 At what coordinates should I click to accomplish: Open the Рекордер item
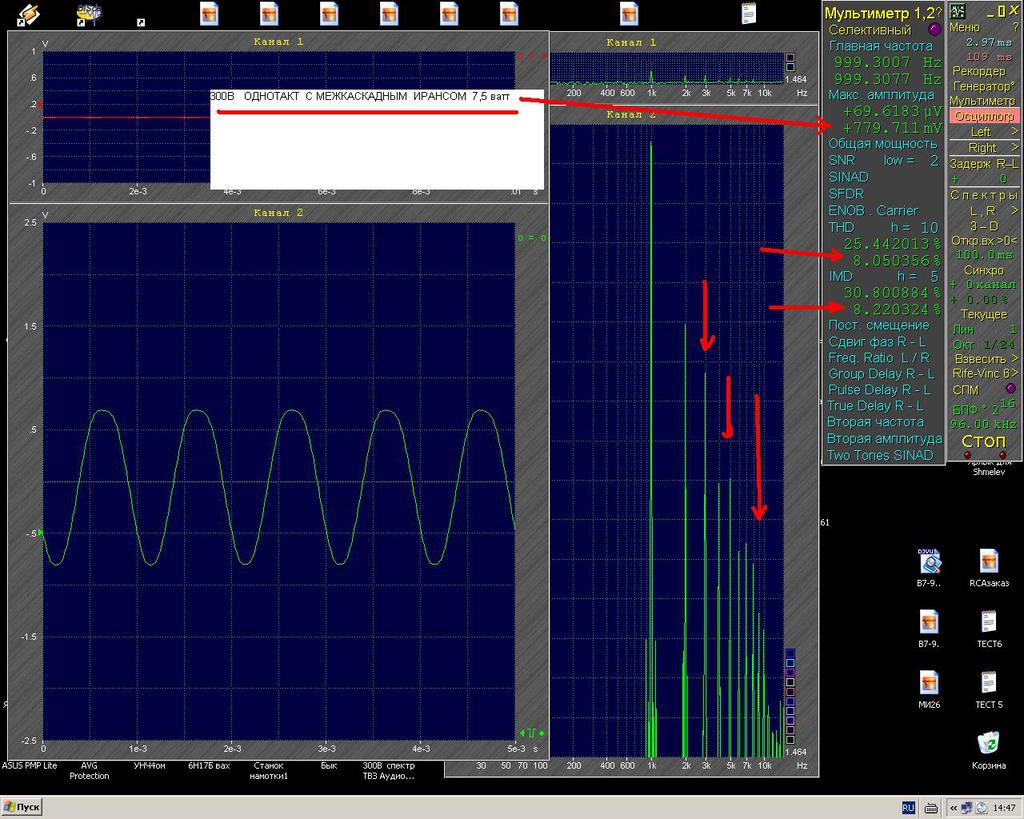click(x=979, y=71)
